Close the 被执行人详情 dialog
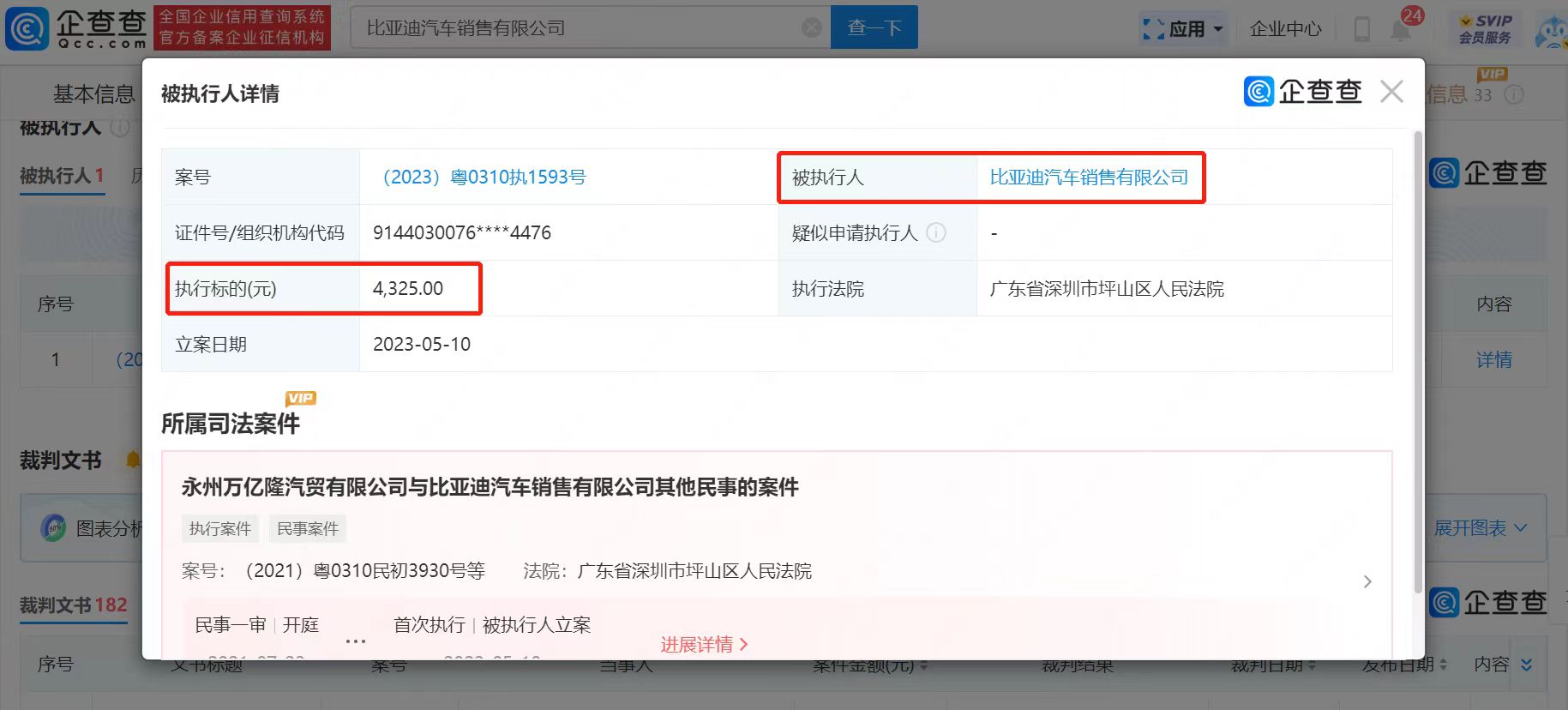Screen dimensions: 1568x710 [1391, 92]
